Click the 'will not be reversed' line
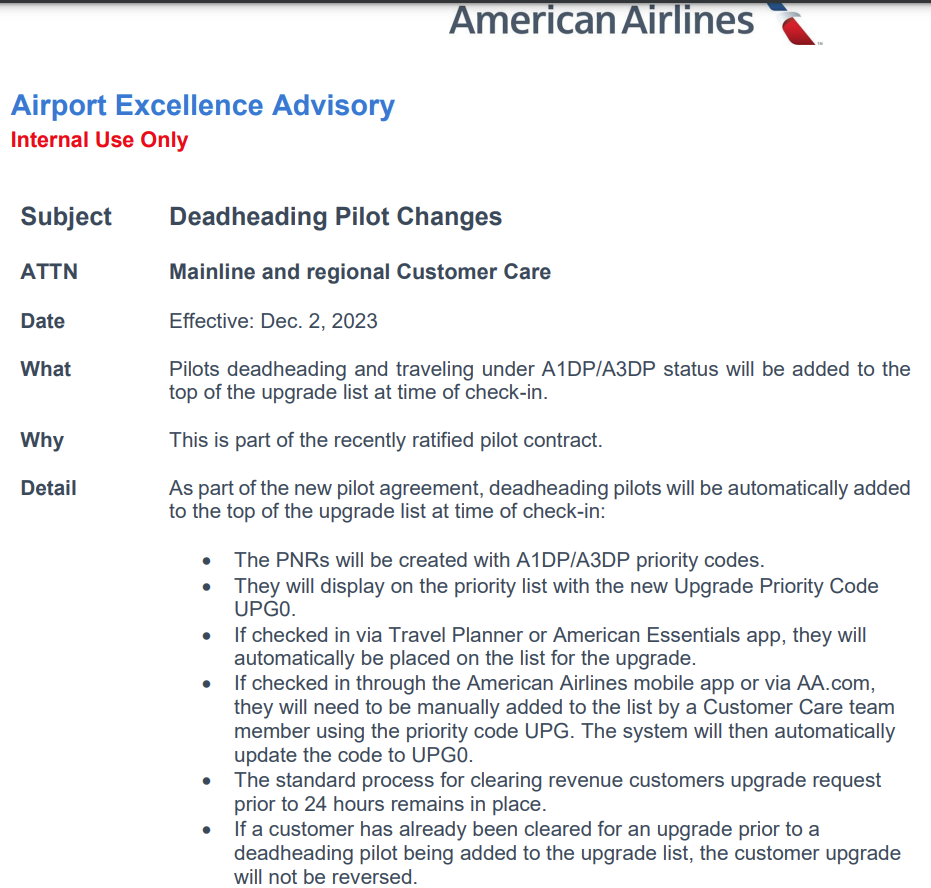The image size is (931, 888). click(x=325, y=877)
